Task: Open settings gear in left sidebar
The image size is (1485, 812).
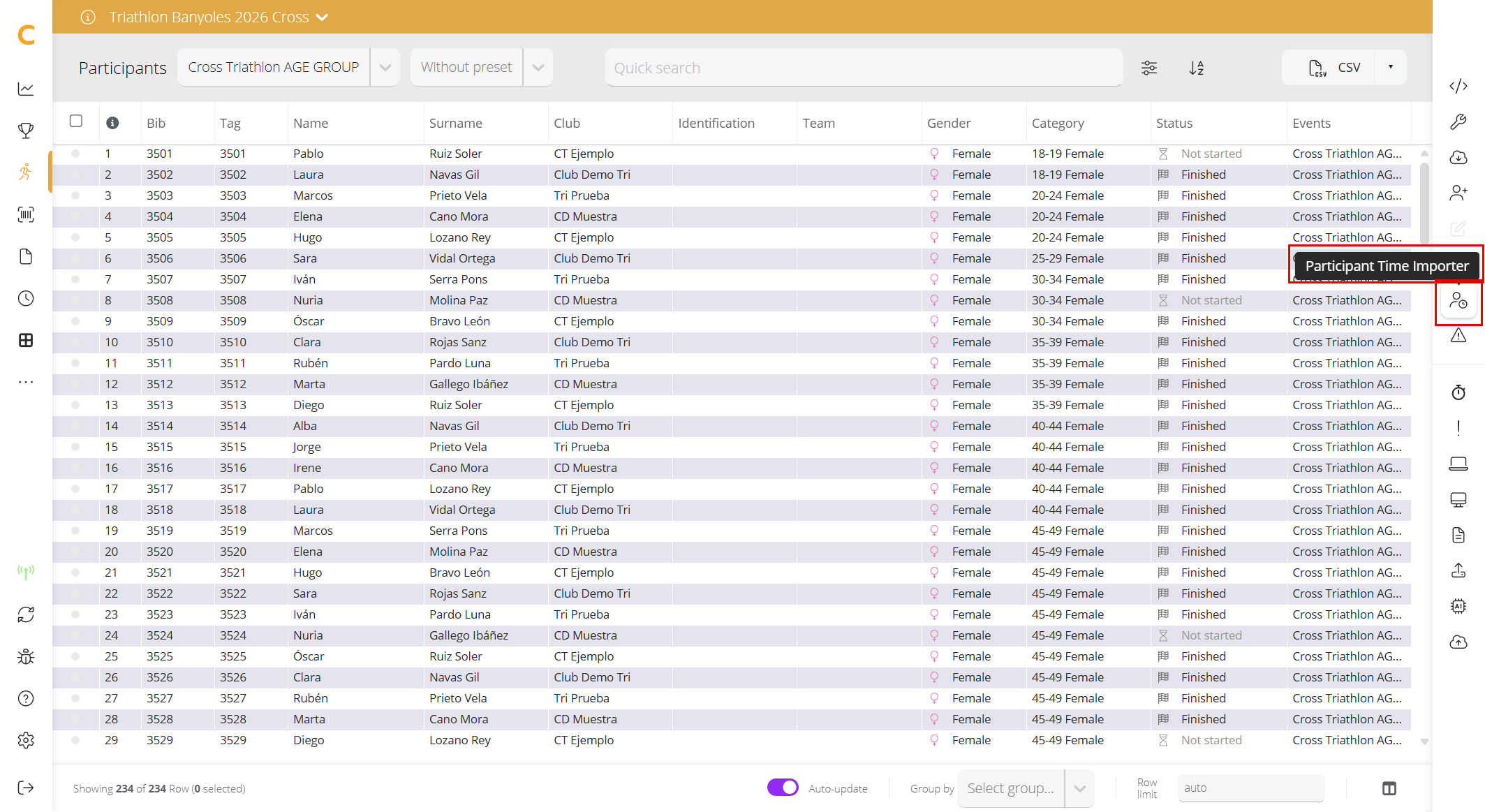Action: pyautogui.click(x=26, y=740)
